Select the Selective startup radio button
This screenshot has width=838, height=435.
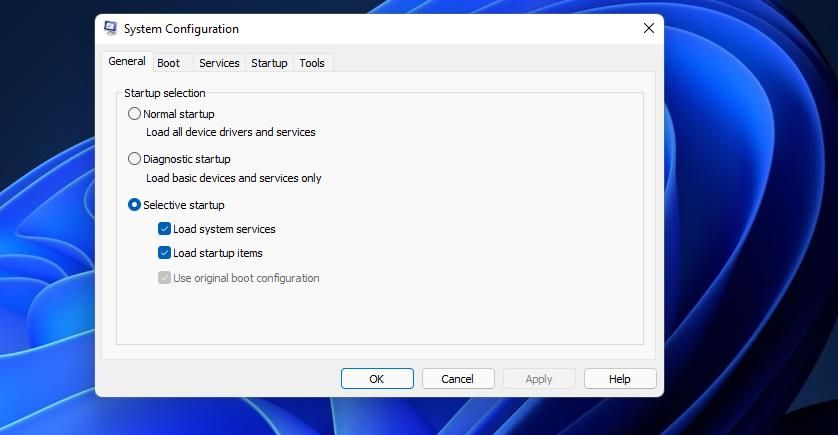134,205
